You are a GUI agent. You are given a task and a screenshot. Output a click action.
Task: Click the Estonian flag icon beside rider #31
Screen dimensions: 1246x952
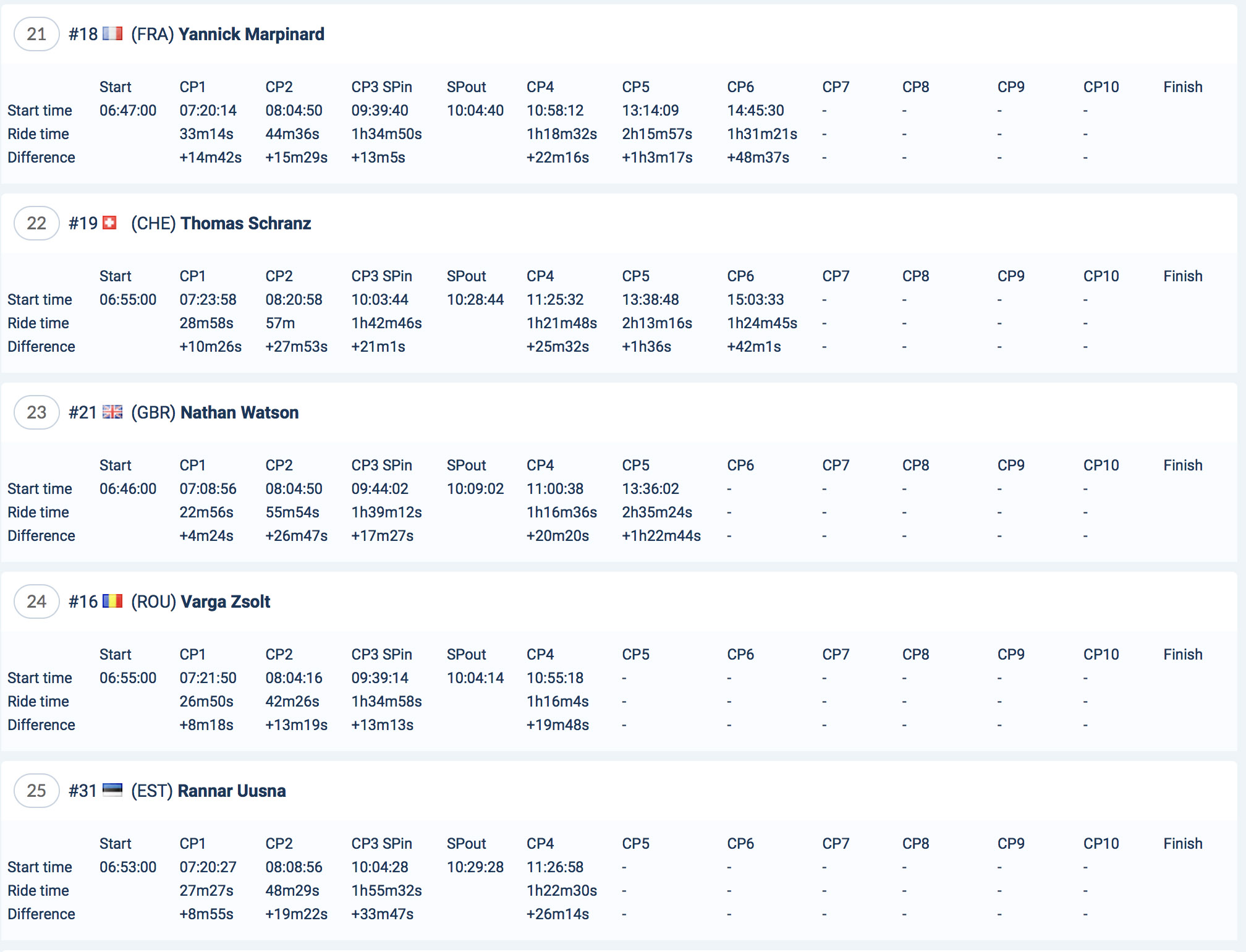coord(112,790)
